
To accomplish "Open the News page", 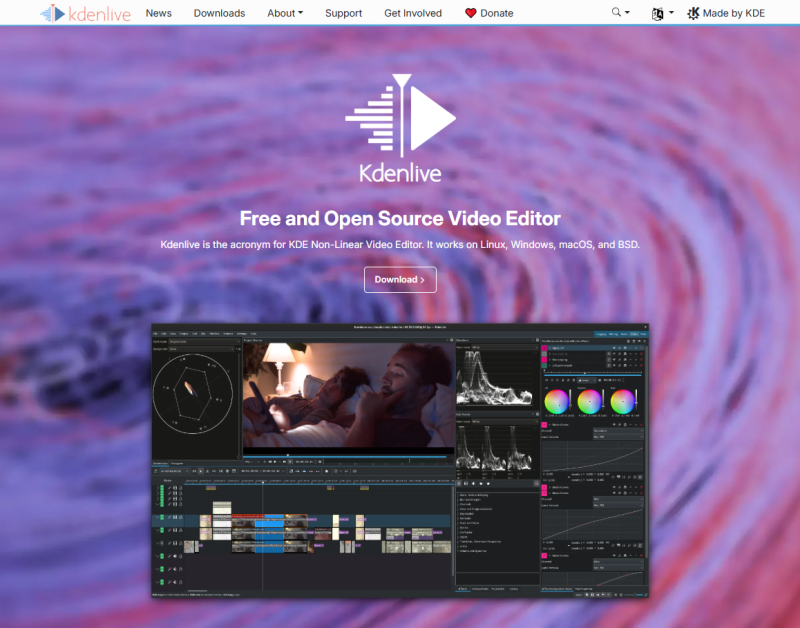I will [x=159, y=13].
